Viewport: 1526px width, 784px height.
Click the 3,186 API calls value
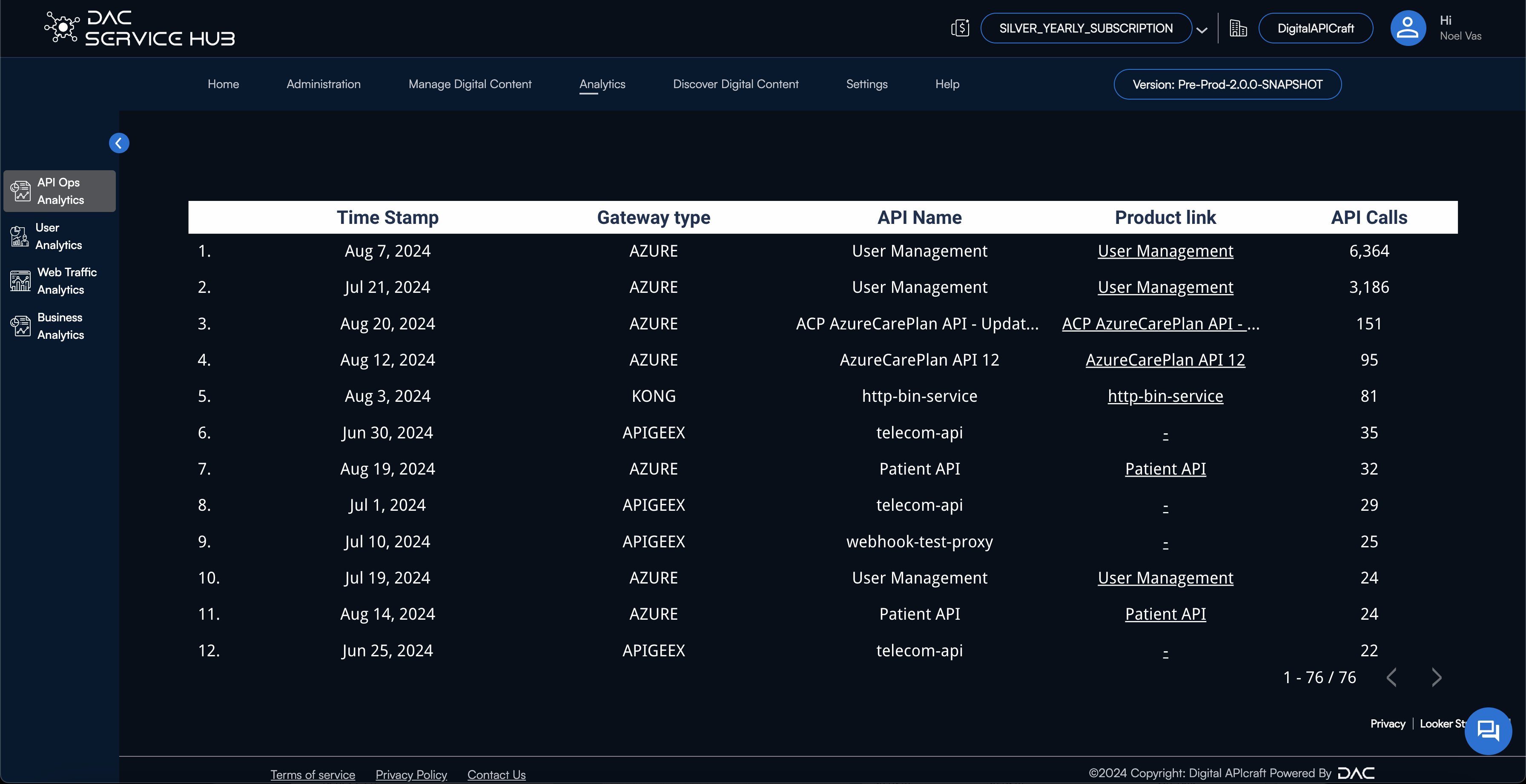coord(1369,287)
